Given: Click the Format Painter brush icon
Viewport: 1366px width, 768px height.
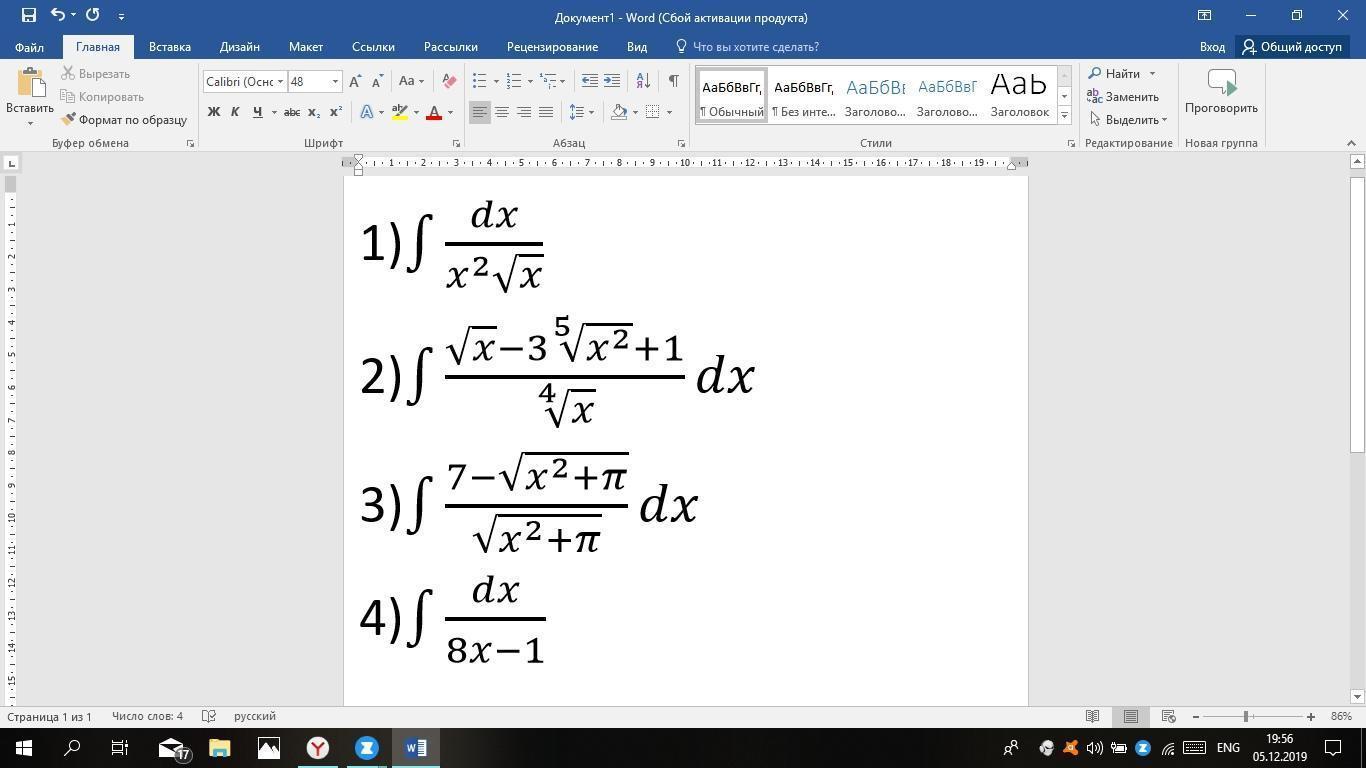Looking at the screenshot, I should pos(69,120).
